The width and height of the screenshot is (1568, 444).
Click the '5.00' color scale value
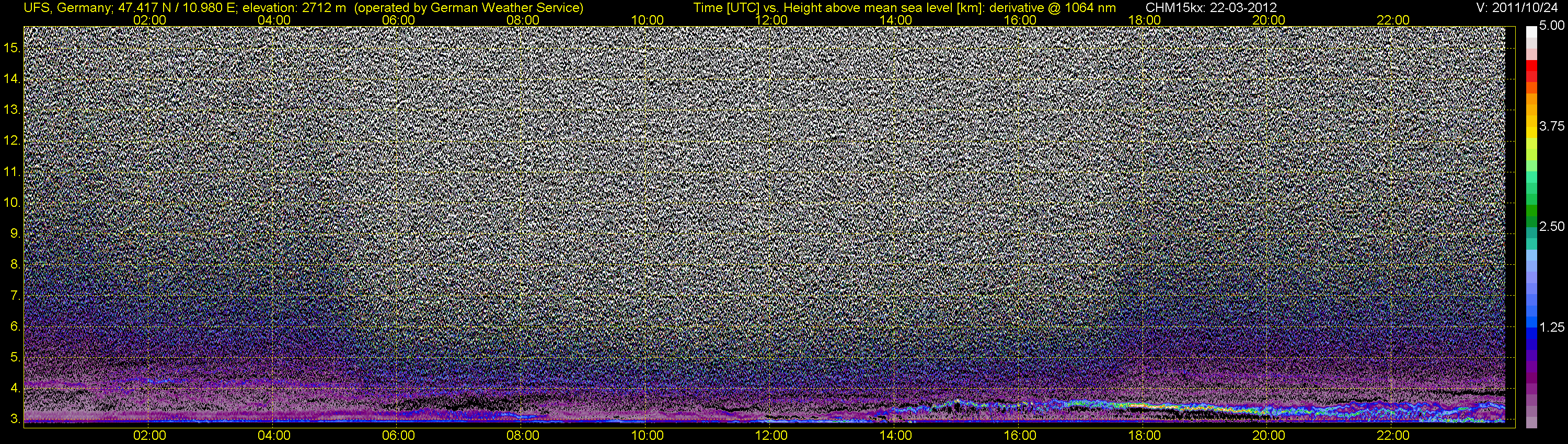coord(1551,26)
